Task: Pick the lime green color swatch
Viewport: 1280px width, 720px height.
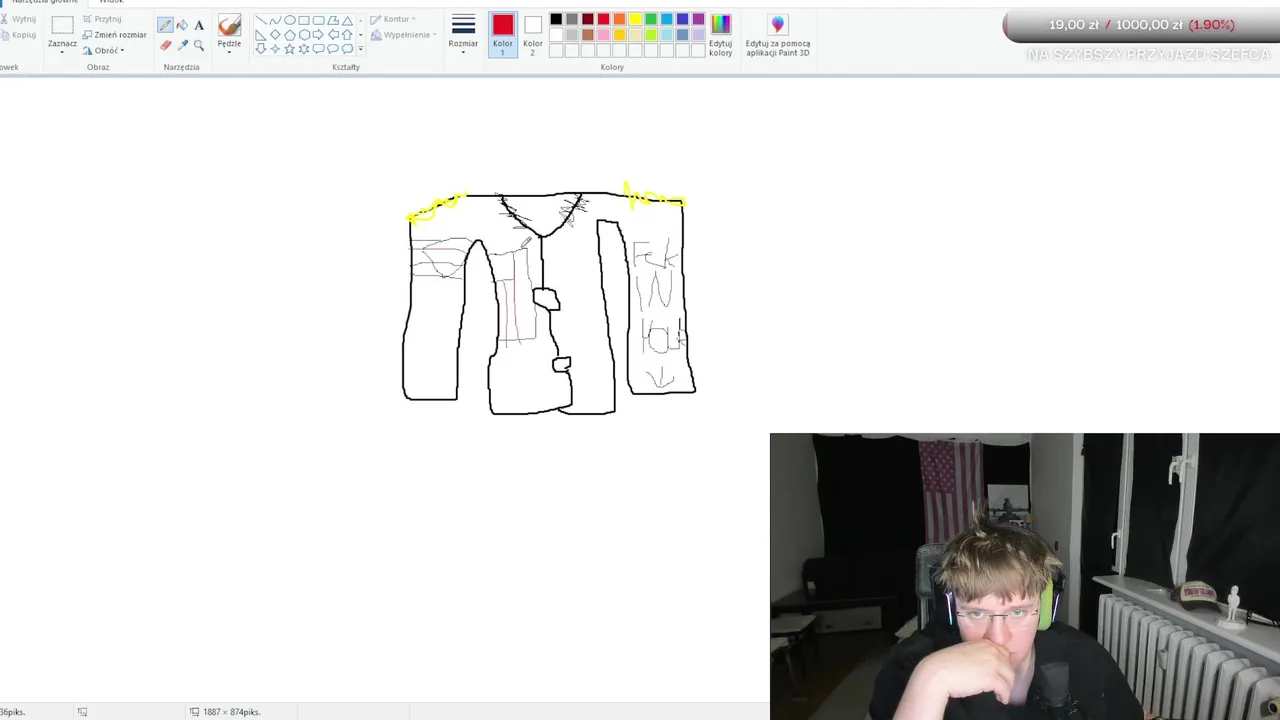Action: (x=651, y=35)
